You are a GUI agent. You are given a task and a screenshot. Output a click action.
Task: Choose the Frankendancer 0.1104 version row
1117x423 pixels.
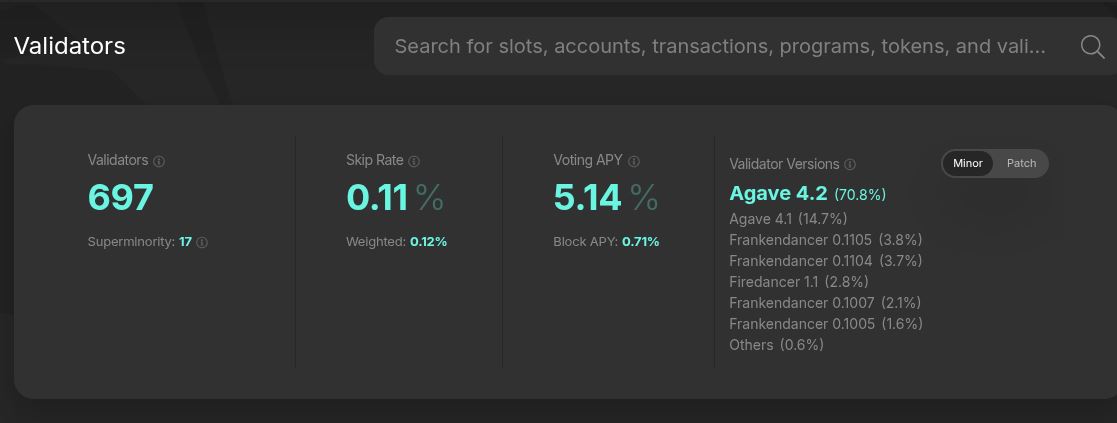826,261
